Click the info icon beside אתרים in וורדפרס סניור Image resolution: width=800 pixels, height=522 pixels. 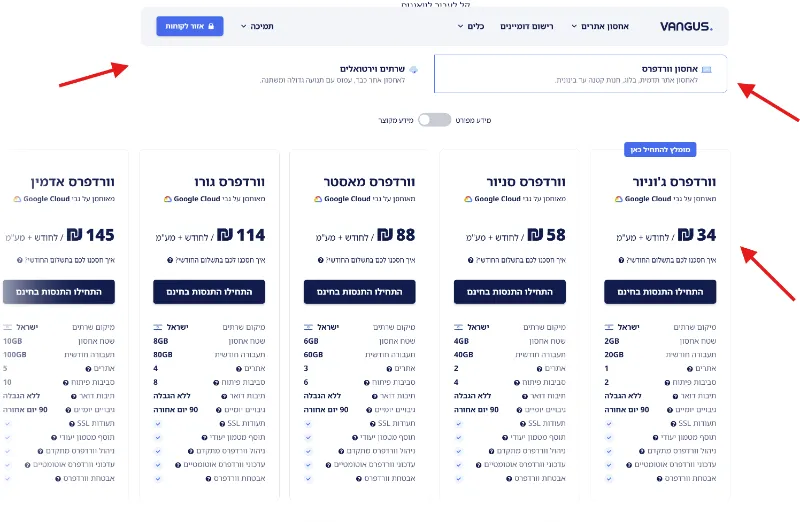point(539,369)
